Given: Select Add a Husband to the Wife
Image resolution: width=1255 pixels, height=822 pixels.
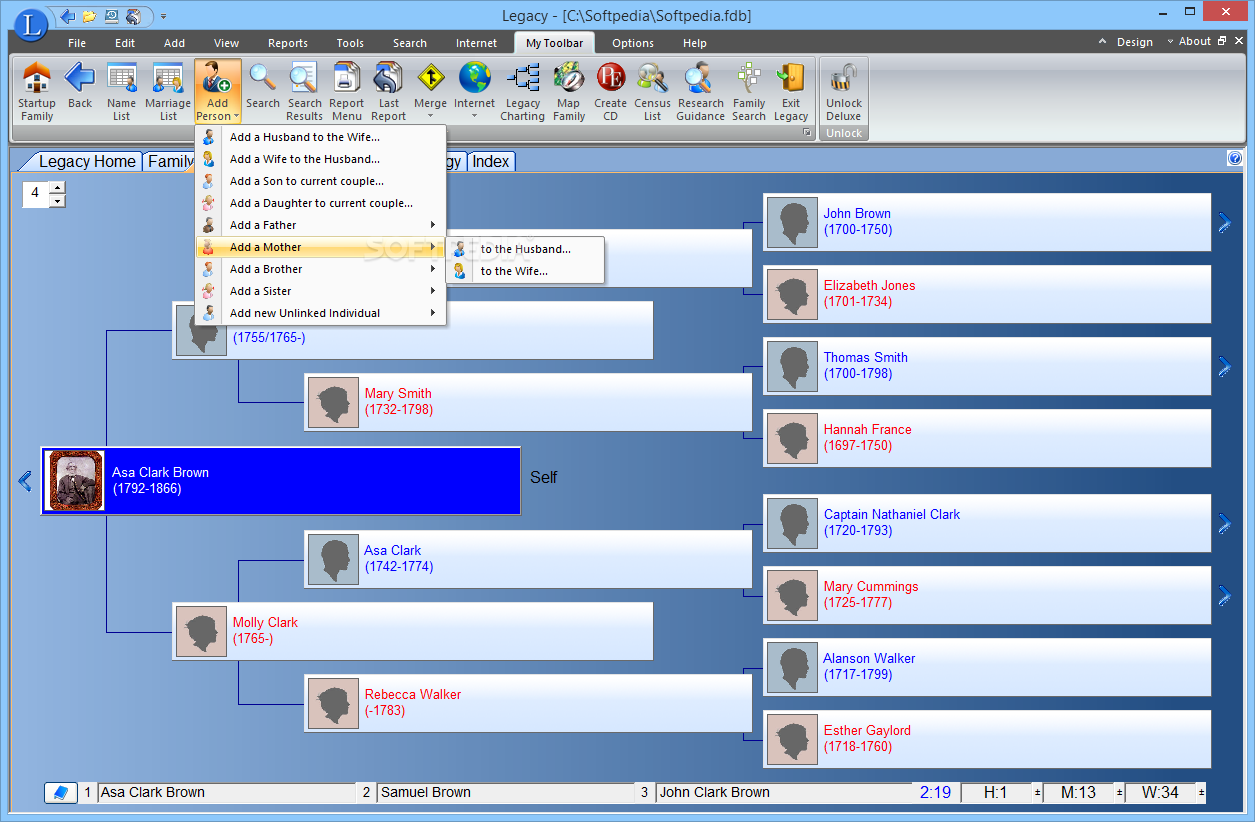Looking at the screenshot, I should click(x=320, y=137).
